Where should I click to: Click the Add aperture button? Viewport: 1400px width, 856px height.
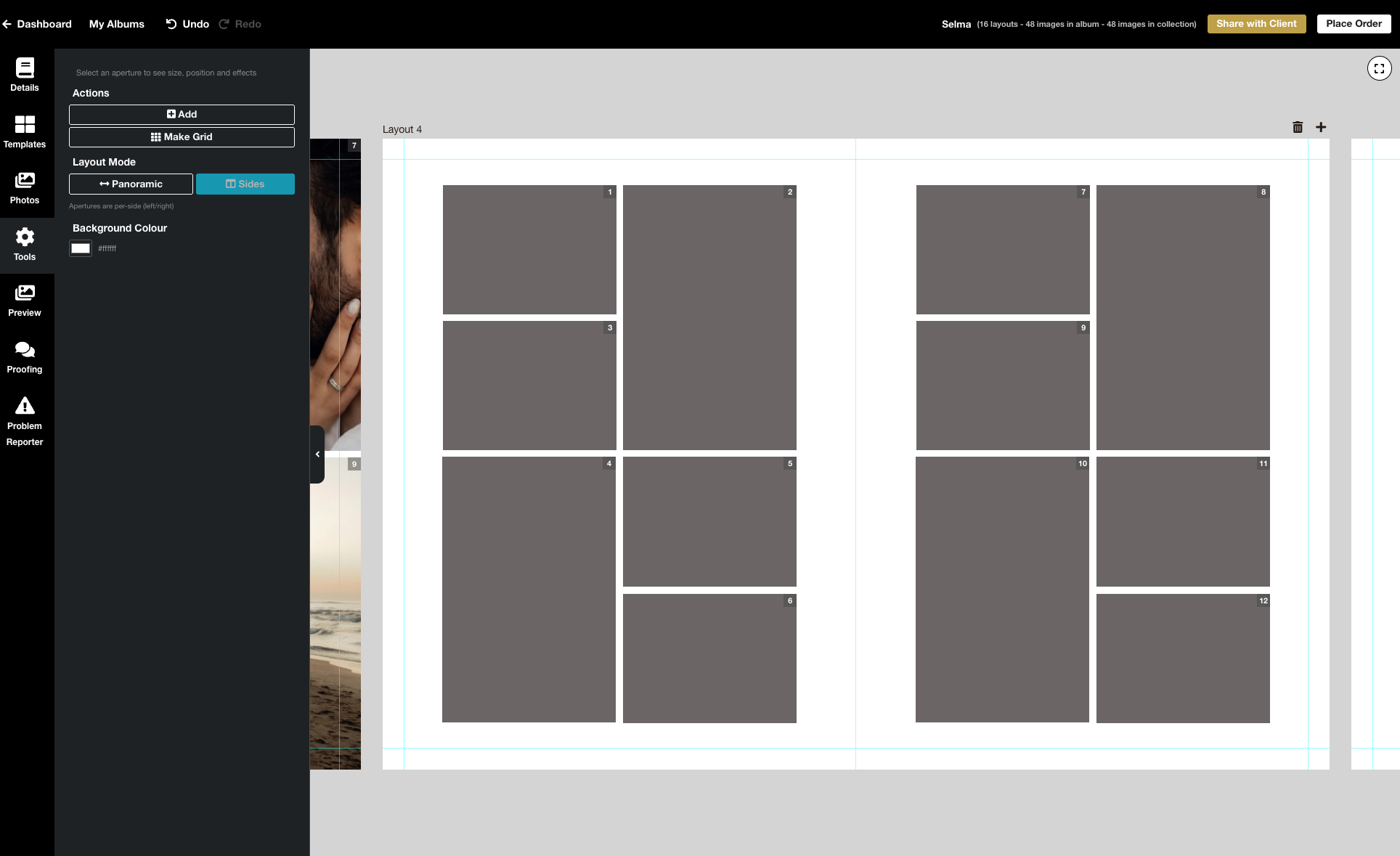[x=182, y=115]
